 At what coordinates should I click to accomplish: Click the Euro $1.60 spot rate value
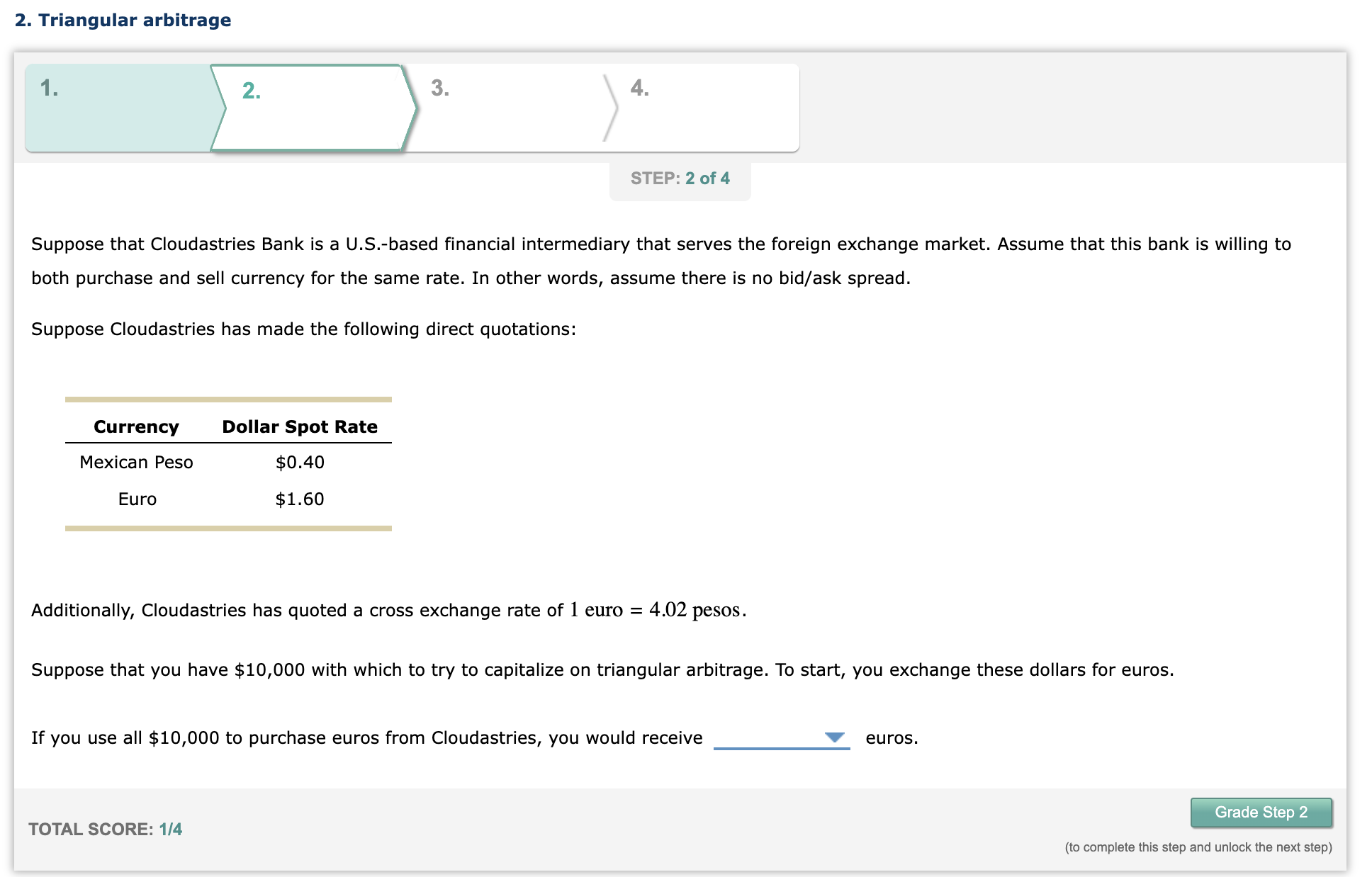(300, 499)
